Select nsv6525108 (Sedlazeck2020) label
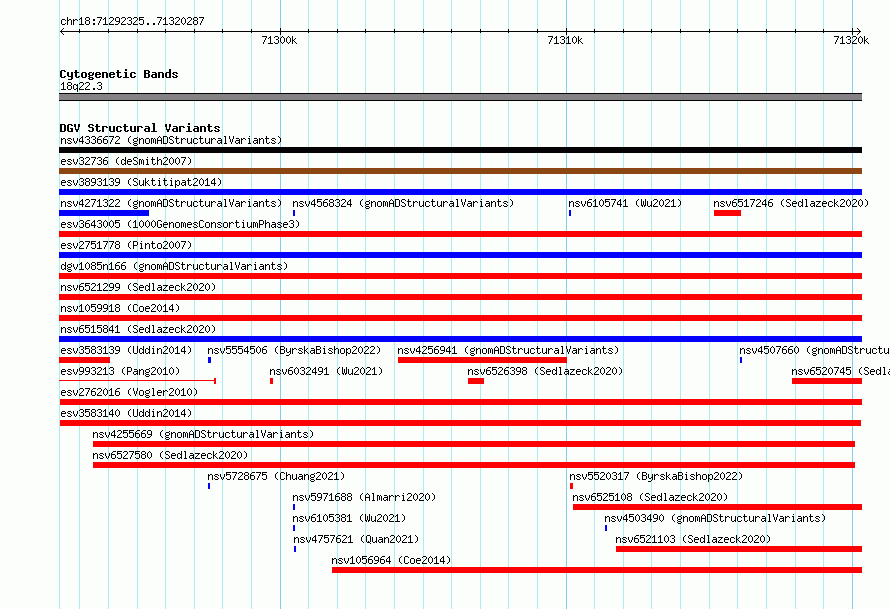 (650, 497)
